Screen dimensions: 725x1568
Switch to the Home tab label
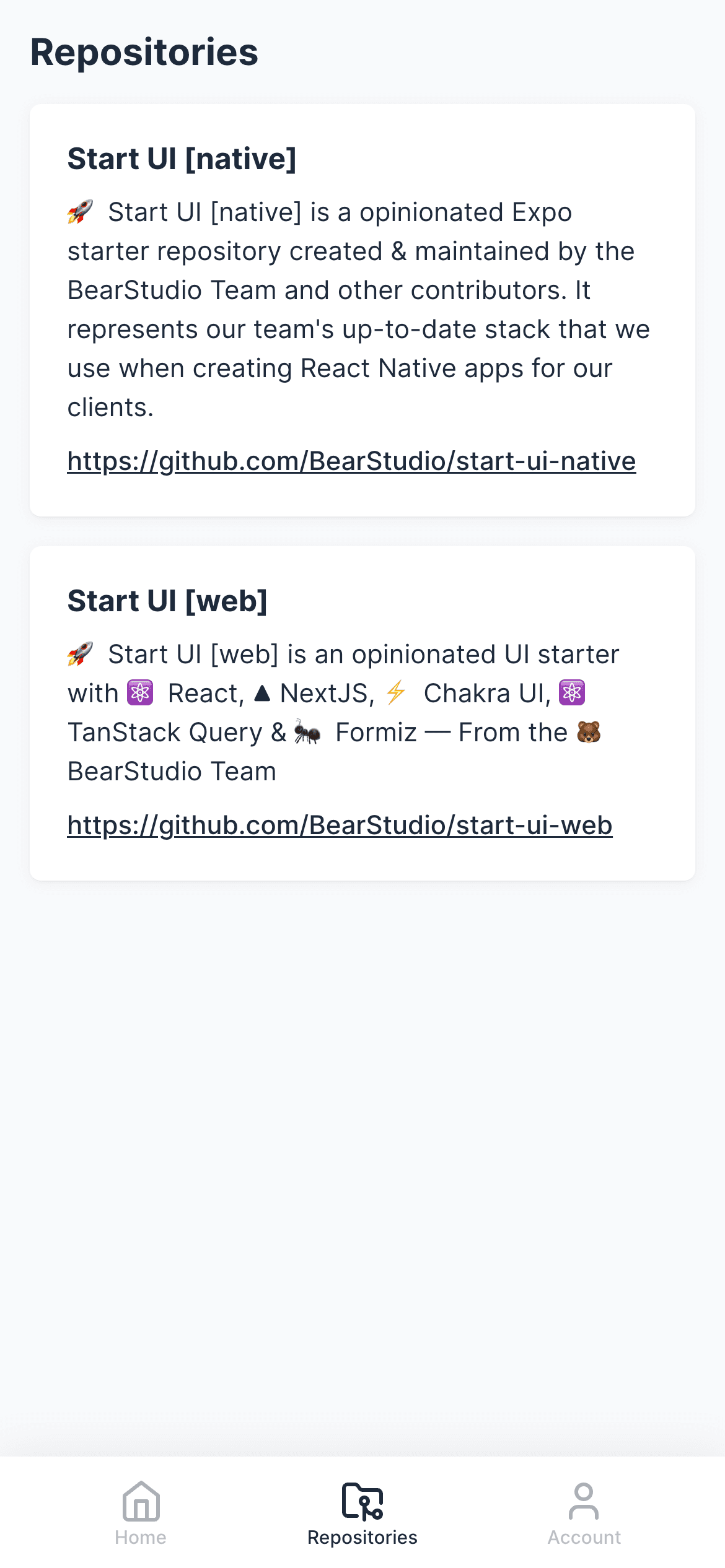pos(141,1537)
